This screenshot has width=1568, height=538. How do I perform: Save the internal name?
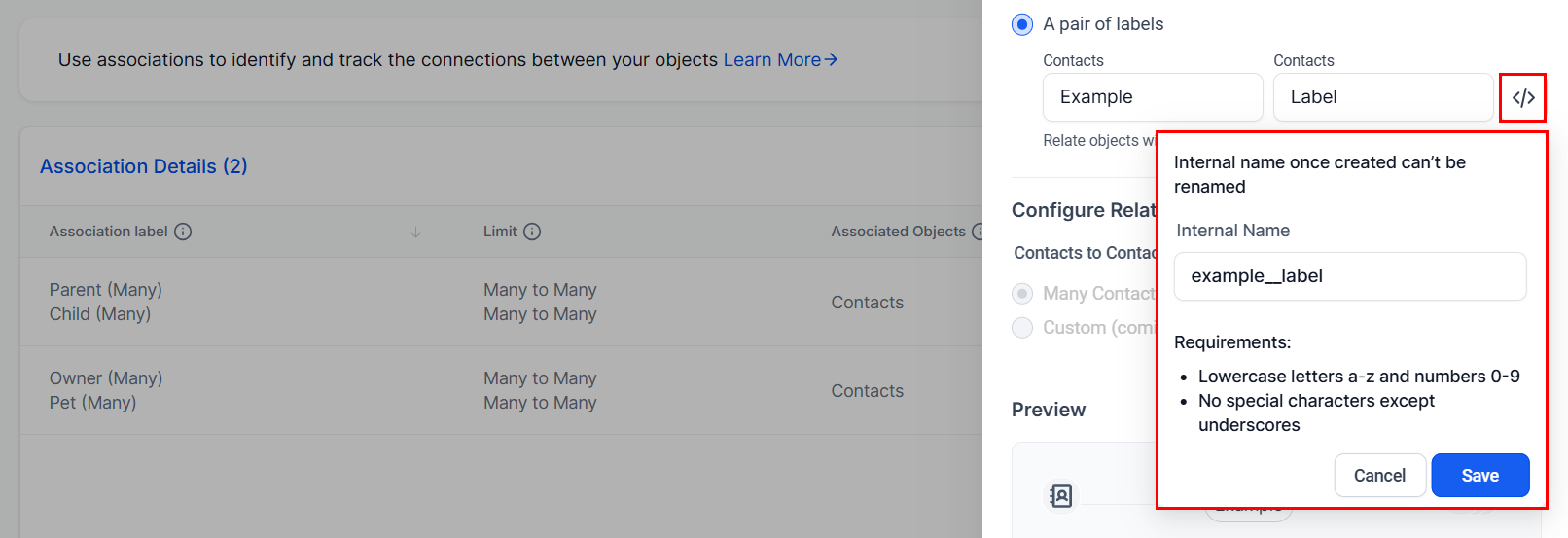pos(1479,476)
